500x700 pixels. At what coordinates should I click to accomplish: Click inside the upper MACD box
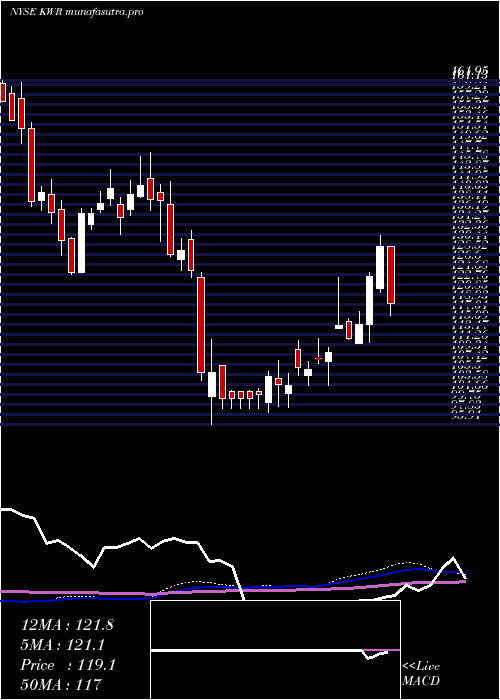click(275, 624)
